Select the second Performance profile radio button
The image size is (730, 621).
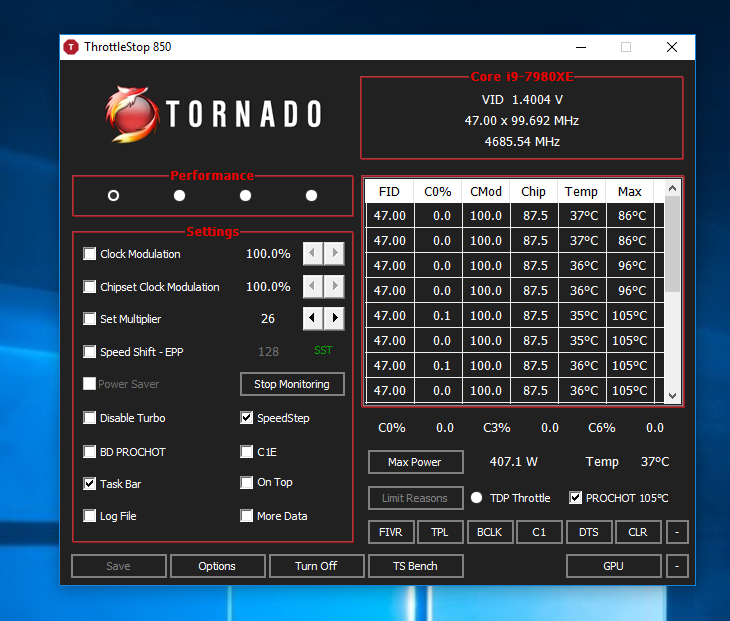click(179, 196)
